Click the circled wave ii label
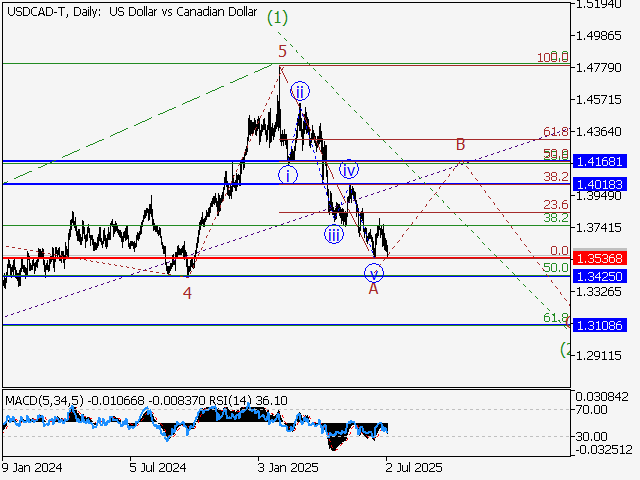 pyautogui.click(x=299, y=92)
